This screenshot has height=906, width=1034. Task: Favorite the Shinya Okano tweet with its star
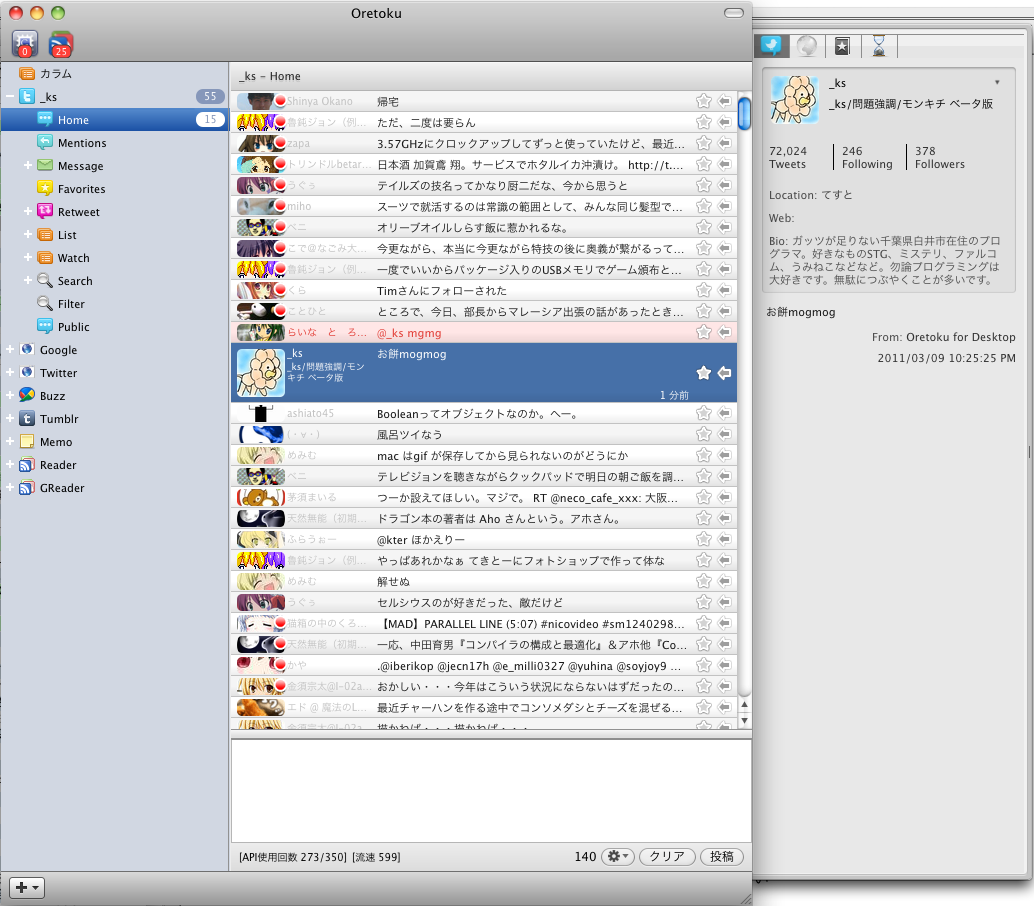[703, 101]
